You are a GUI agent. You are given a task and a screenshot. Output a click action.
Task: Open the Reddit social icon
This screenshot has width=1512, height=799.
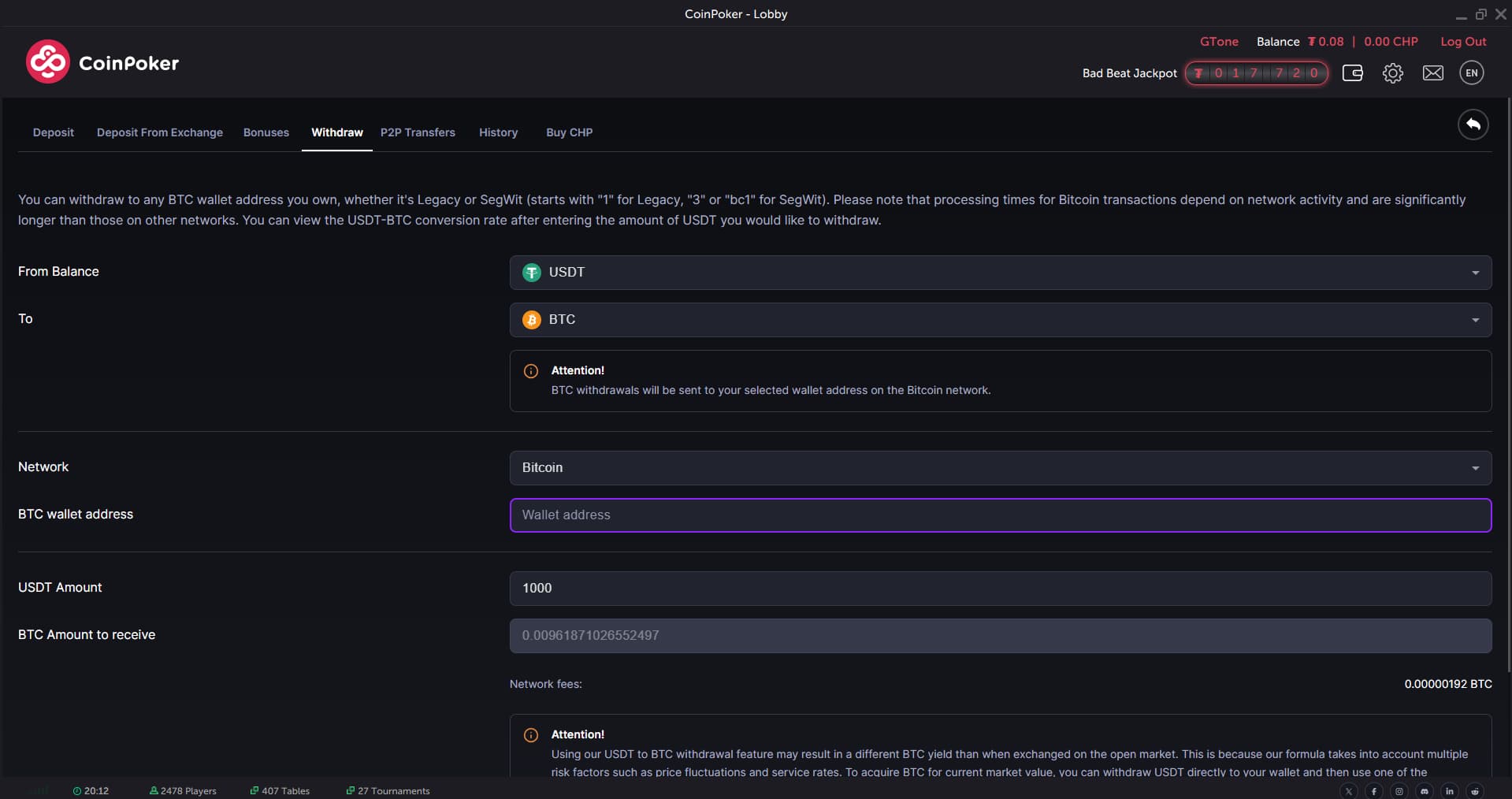coord(1475,791)
